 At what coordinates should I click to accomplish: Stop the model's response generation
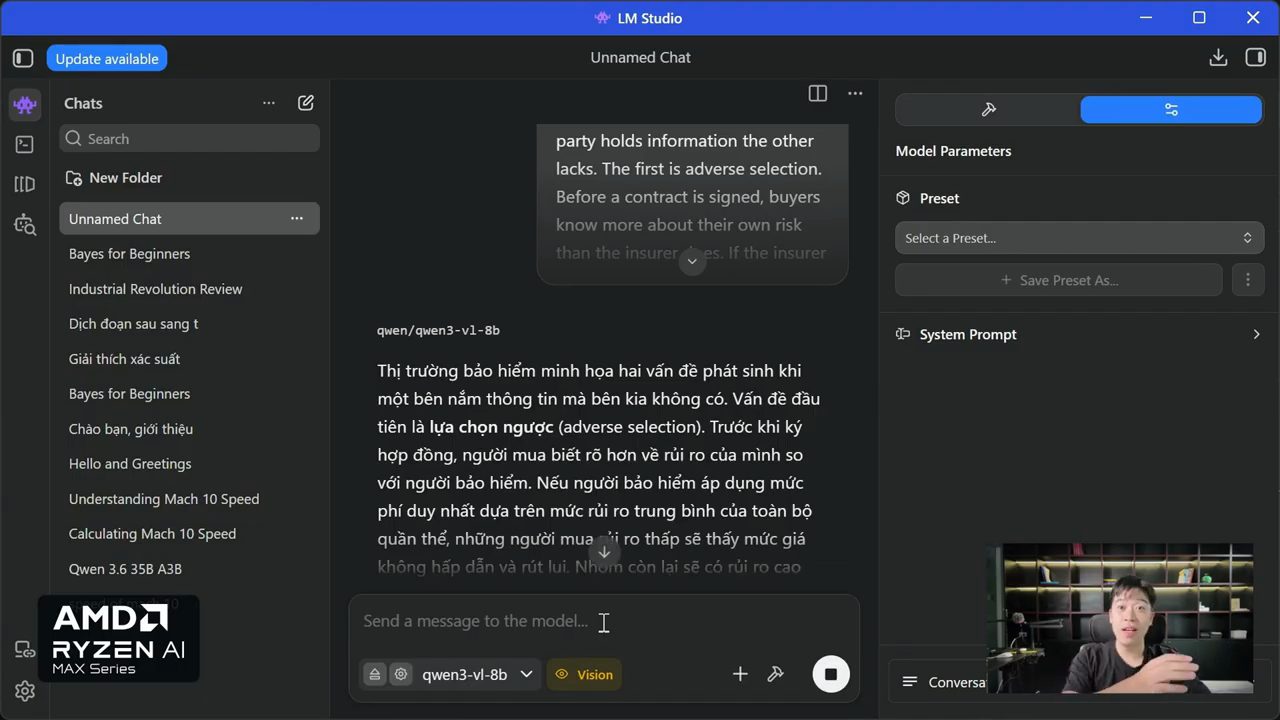830,674
